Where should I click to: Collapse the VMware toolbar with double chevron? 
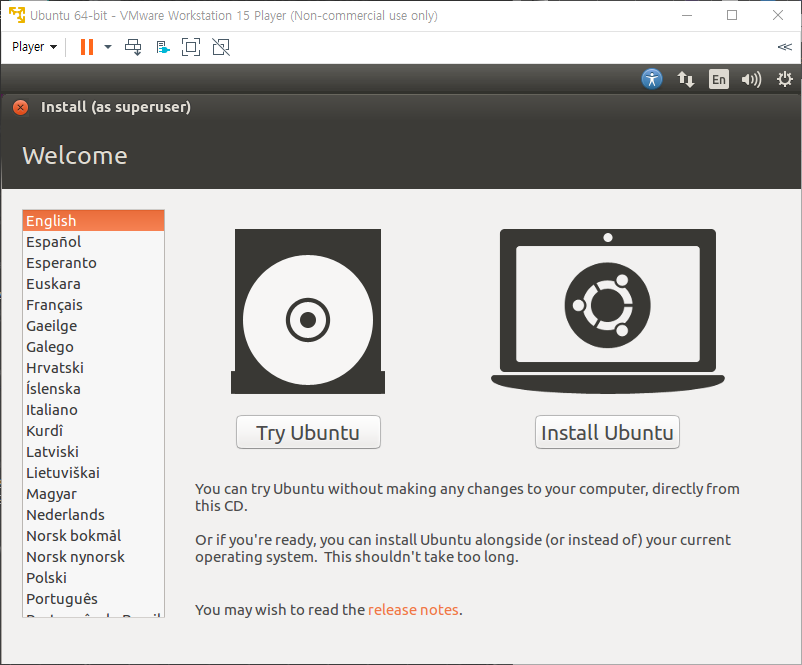(784, 47)
